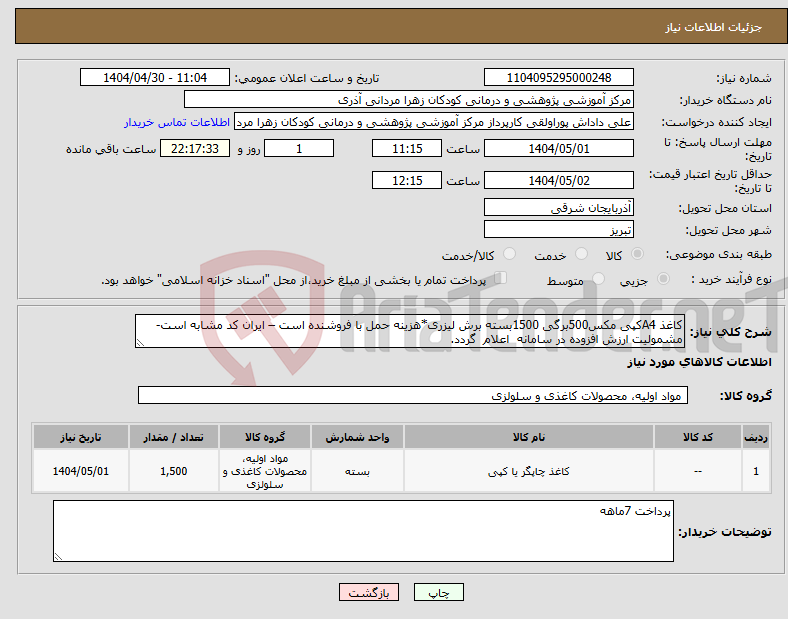Click the resize handle of buyer notes textarea
Screen dimensions: 788x619
[x=58, y=557]
